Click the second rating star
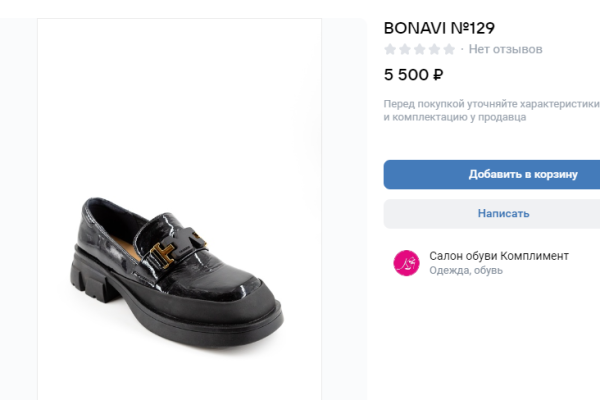Viewport: 600px width, 400px height. click(405, 49)
